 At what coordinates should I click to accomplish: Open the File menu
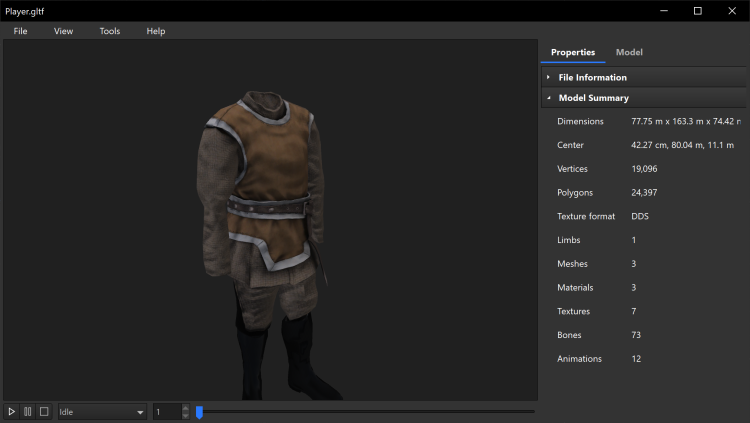[x=21, y=31]
